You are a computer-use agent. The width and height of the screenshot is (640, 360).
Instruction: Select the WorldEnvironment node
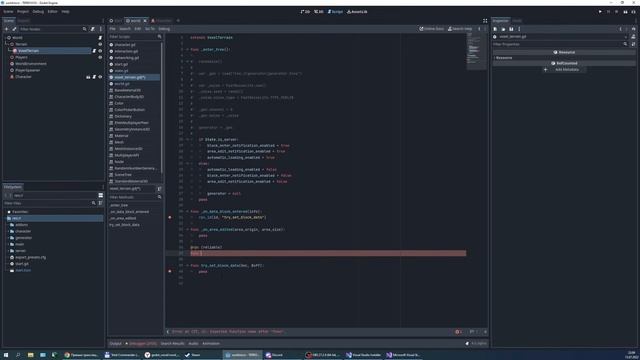coord(31,64)
